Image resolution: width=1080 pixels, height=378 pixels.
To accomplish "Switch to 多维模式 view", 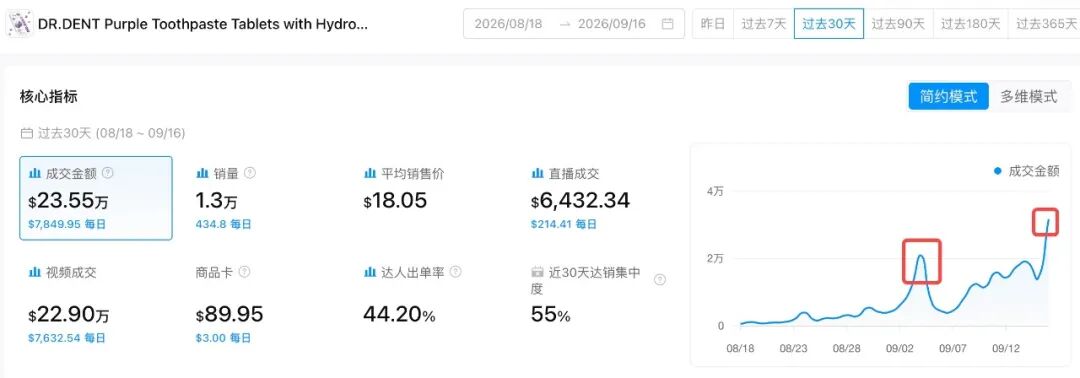I will coord(1028,96).
